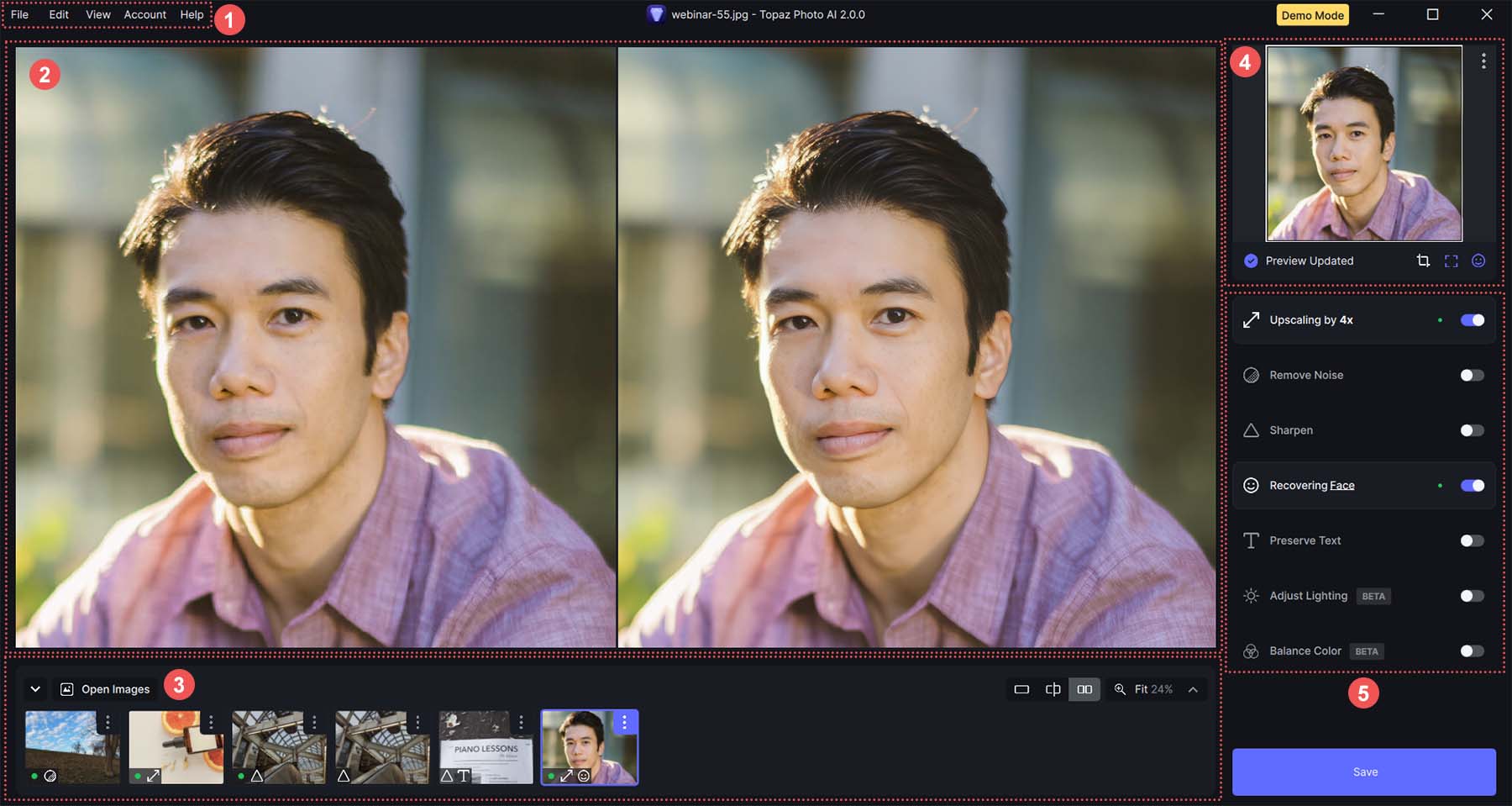Collapse the image tray with the chevron
The height and width of the screenshot is (806, 1512).
click(35, 689)
